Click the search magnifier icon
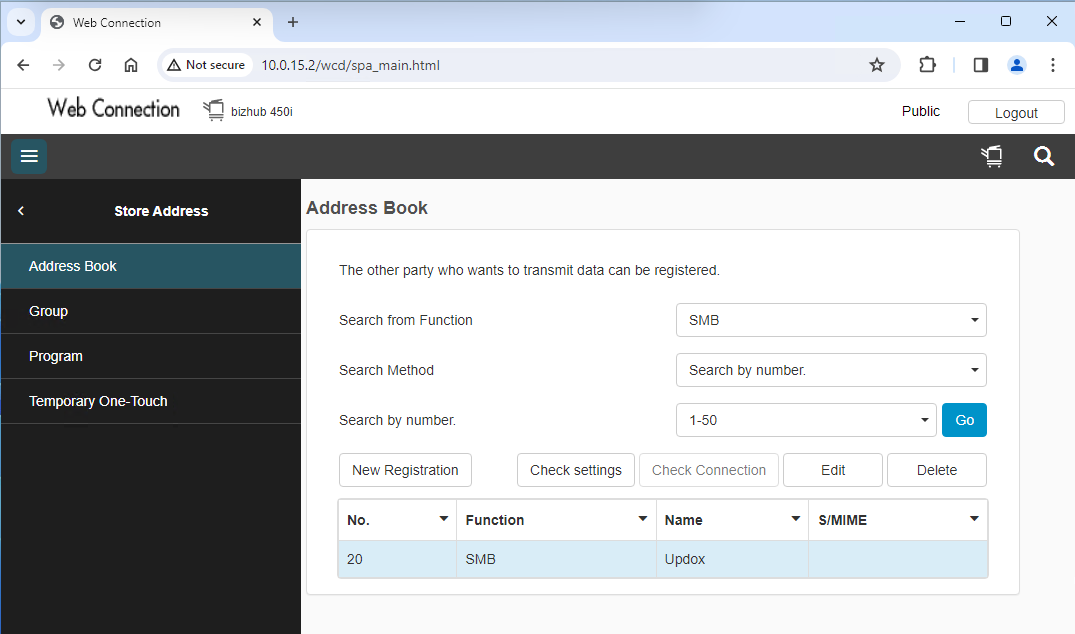 pos(1043,156)
